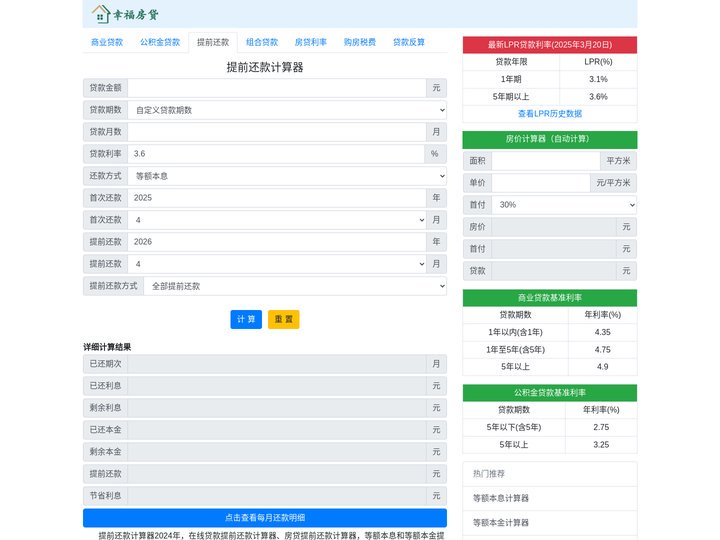Click the 4.35 rate cell

(x=602, y=332)
